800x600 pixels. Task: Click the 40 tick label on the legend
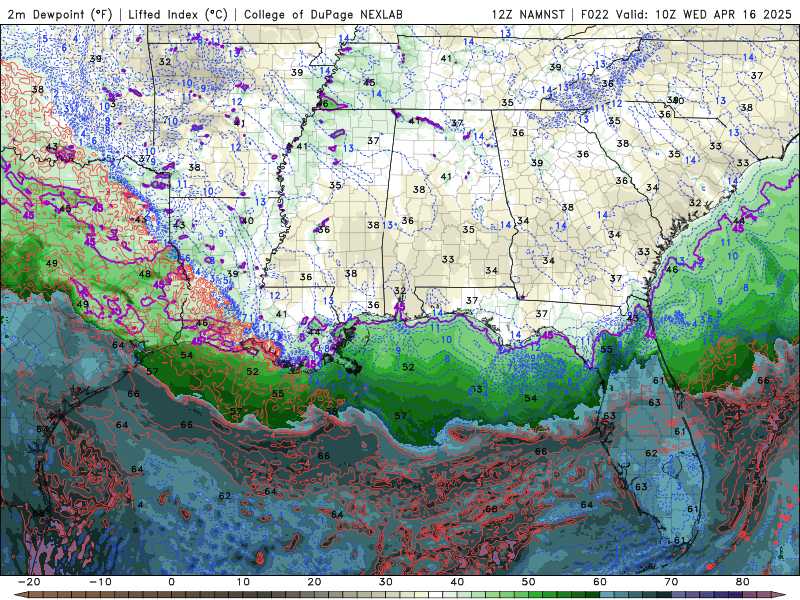click(457, 582)
